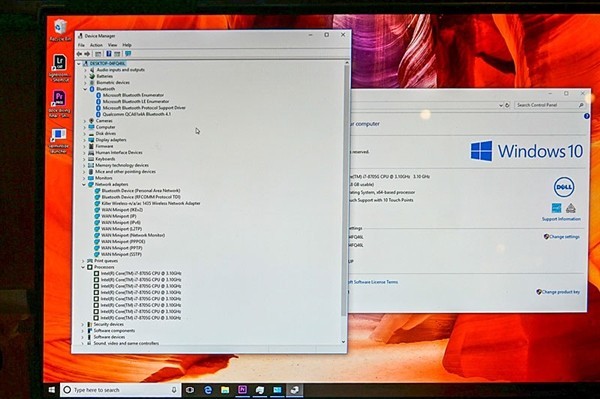Select the Audio inputs and outputs speaker icon
The height and width of the screenshot is (399, 600).
pos(92,70)
